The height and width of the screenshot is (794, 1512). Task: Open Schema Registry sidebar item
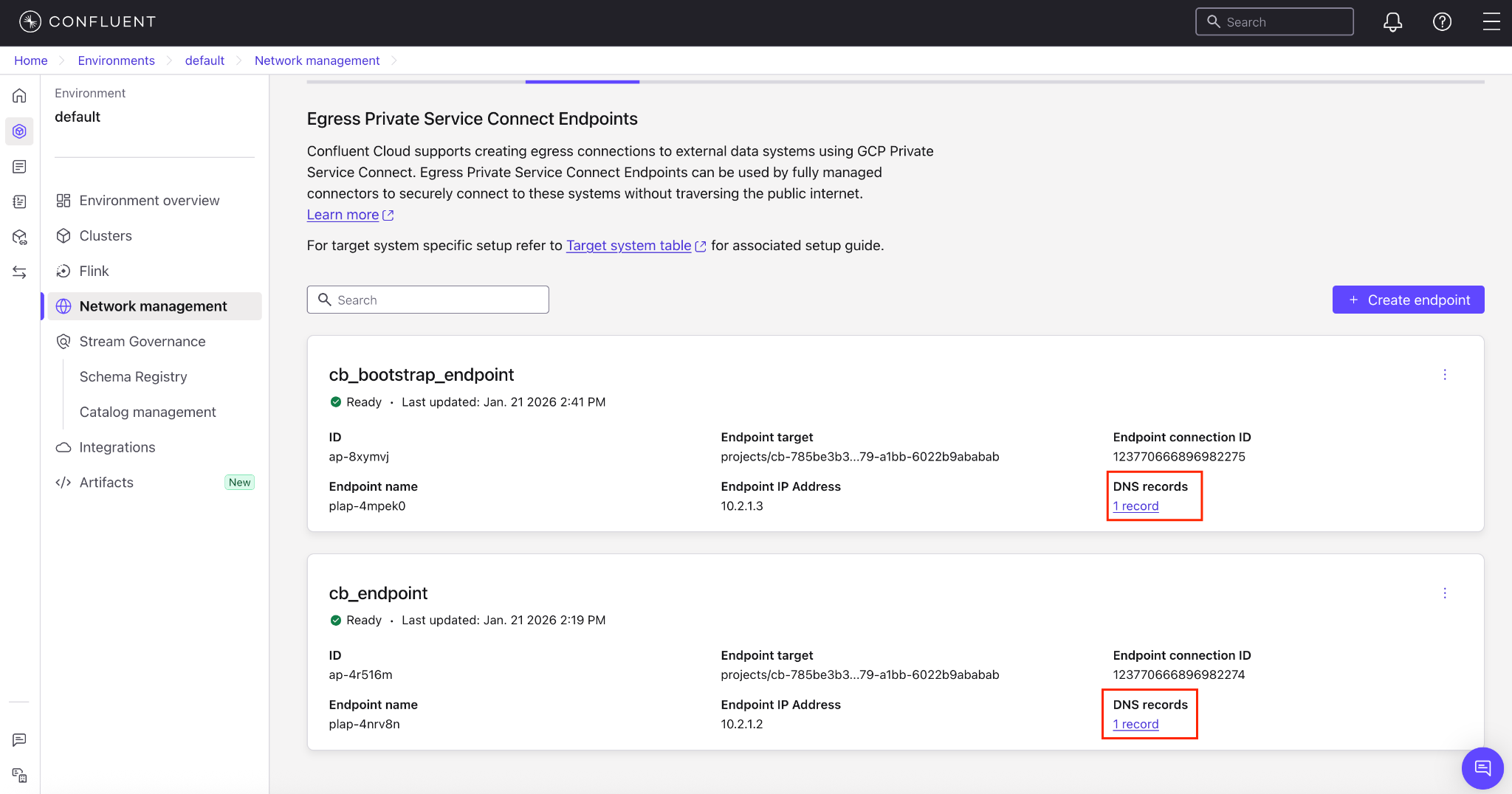pyautogui.click(x=133, y=377)
